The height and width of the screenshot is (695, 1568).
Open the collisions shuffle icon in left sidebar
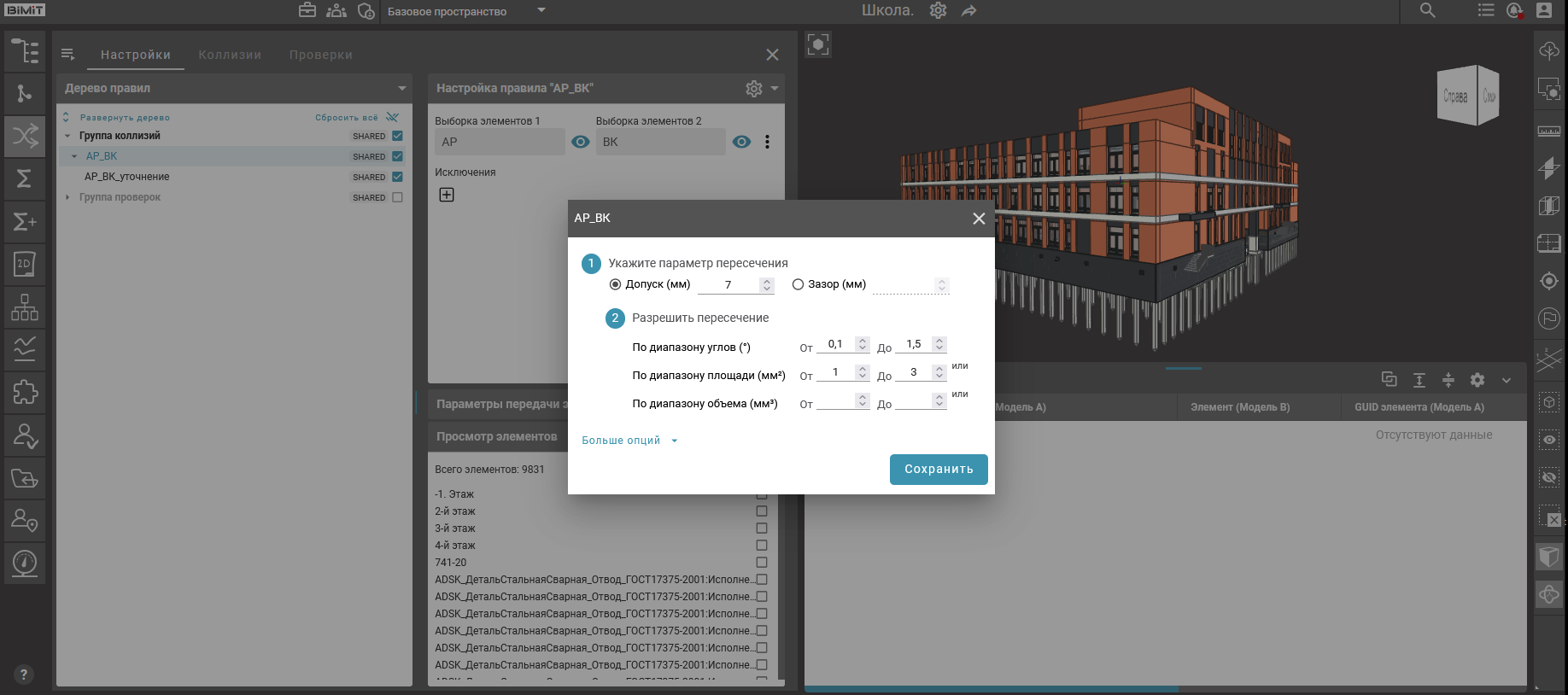click(x=25, y=136)
